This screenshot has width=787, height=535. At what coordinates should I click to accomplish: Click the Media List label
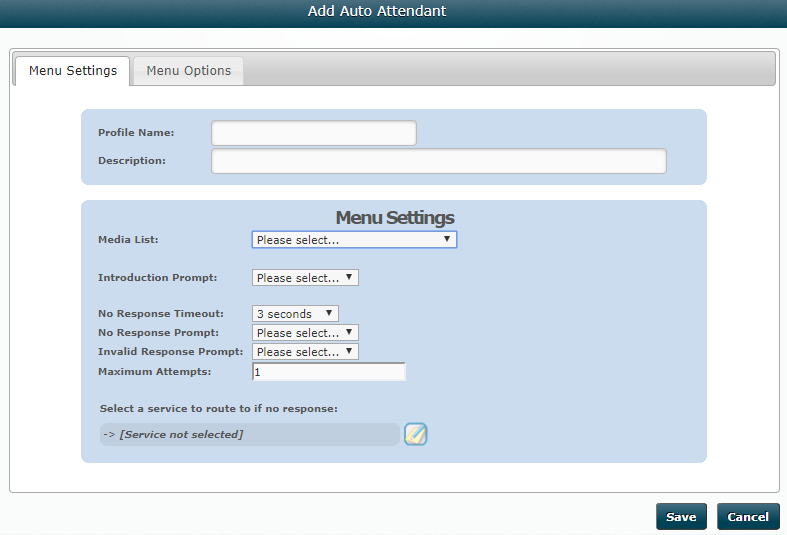point(128,239)
